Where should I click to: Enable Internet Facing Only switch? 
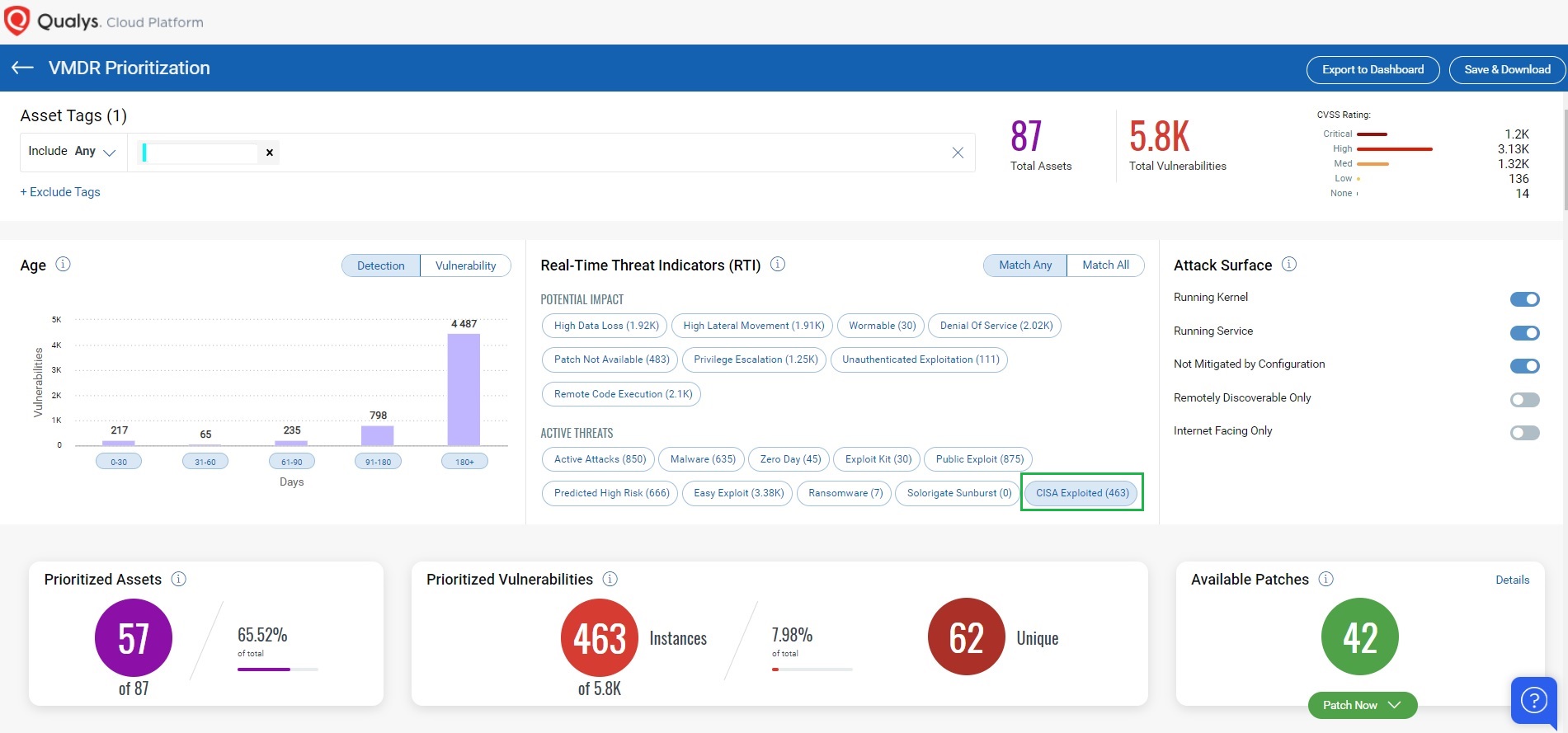pyautogui.click(x=1525, y=432)
